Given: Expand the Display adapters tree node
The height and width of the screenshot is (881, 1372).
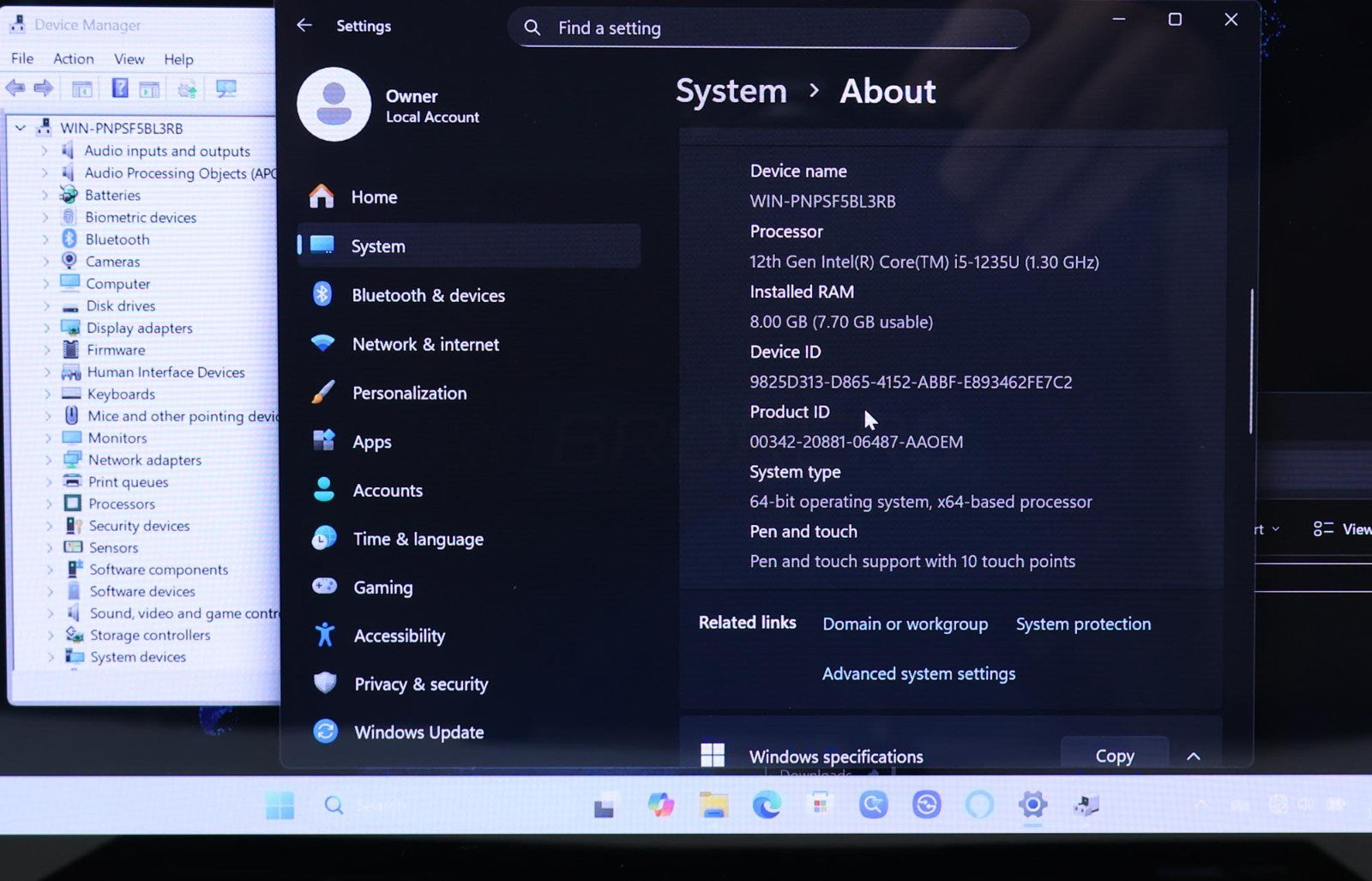Looking at the screenshot, I should tap(46, 328).
